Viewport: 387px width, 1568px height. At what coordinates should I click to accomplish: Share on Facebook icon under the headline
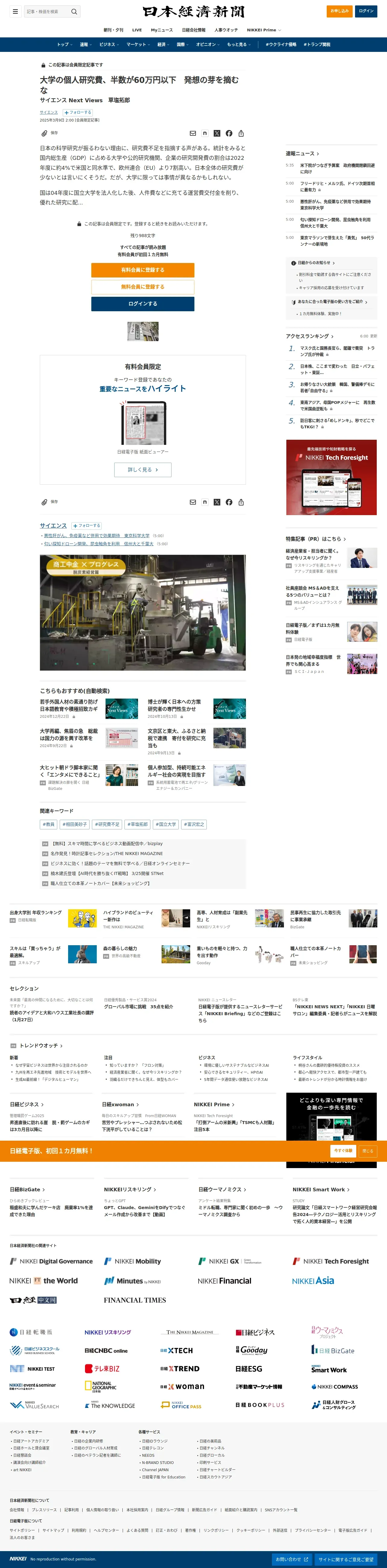pos(229,133)
